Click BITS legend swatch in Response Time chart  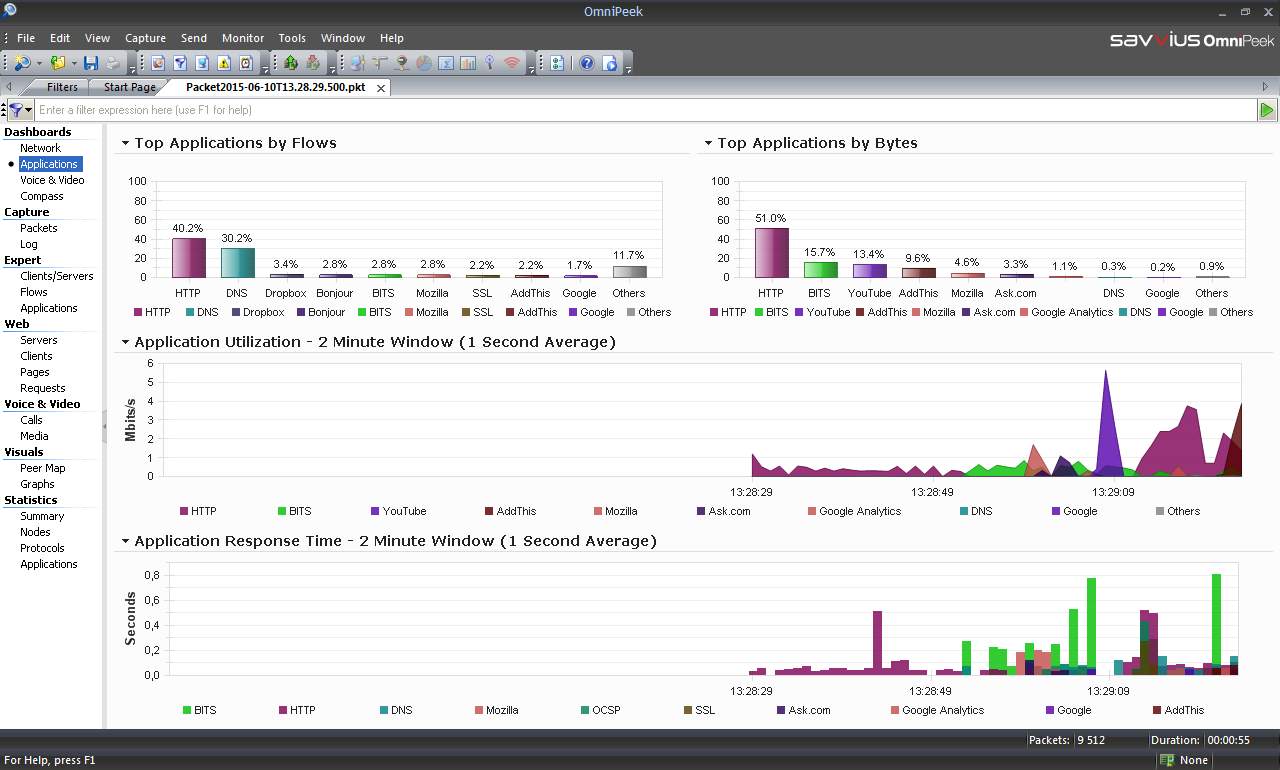pyautogui.click(x=187, y=710)
